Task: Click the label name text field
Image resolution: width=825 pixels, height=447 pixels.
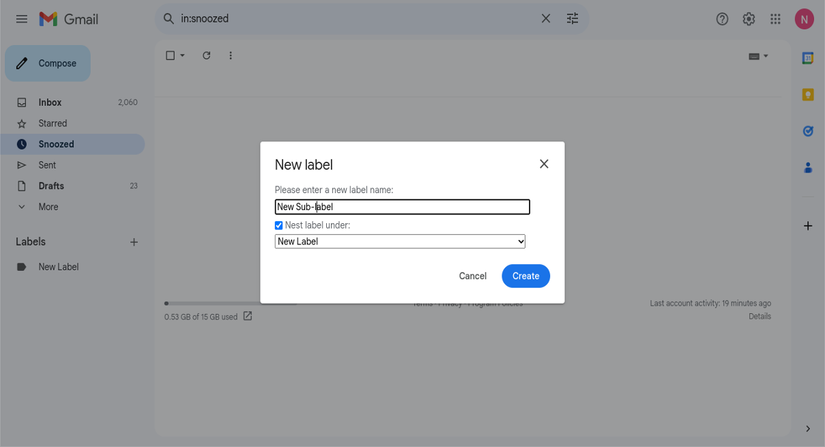Action: tap(402, 207)
